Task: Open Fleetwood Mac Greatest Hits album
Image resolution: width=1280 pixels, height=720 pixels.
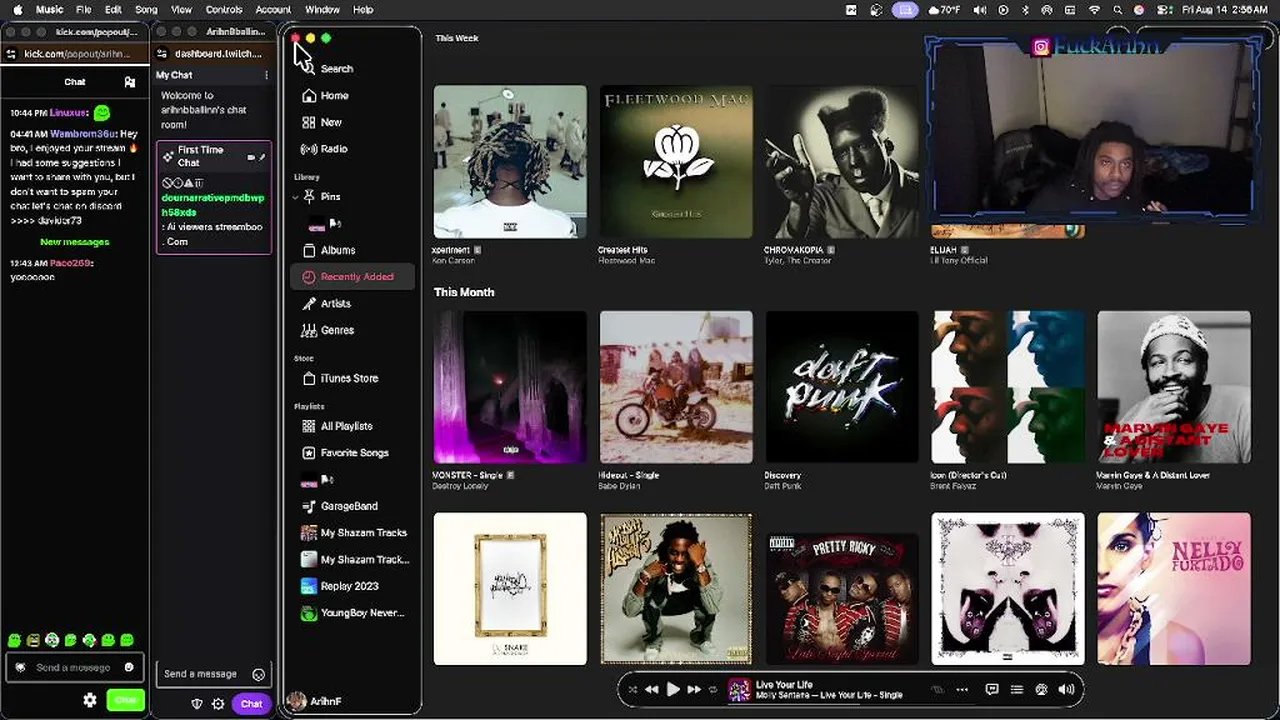Action: pos(676,162)
